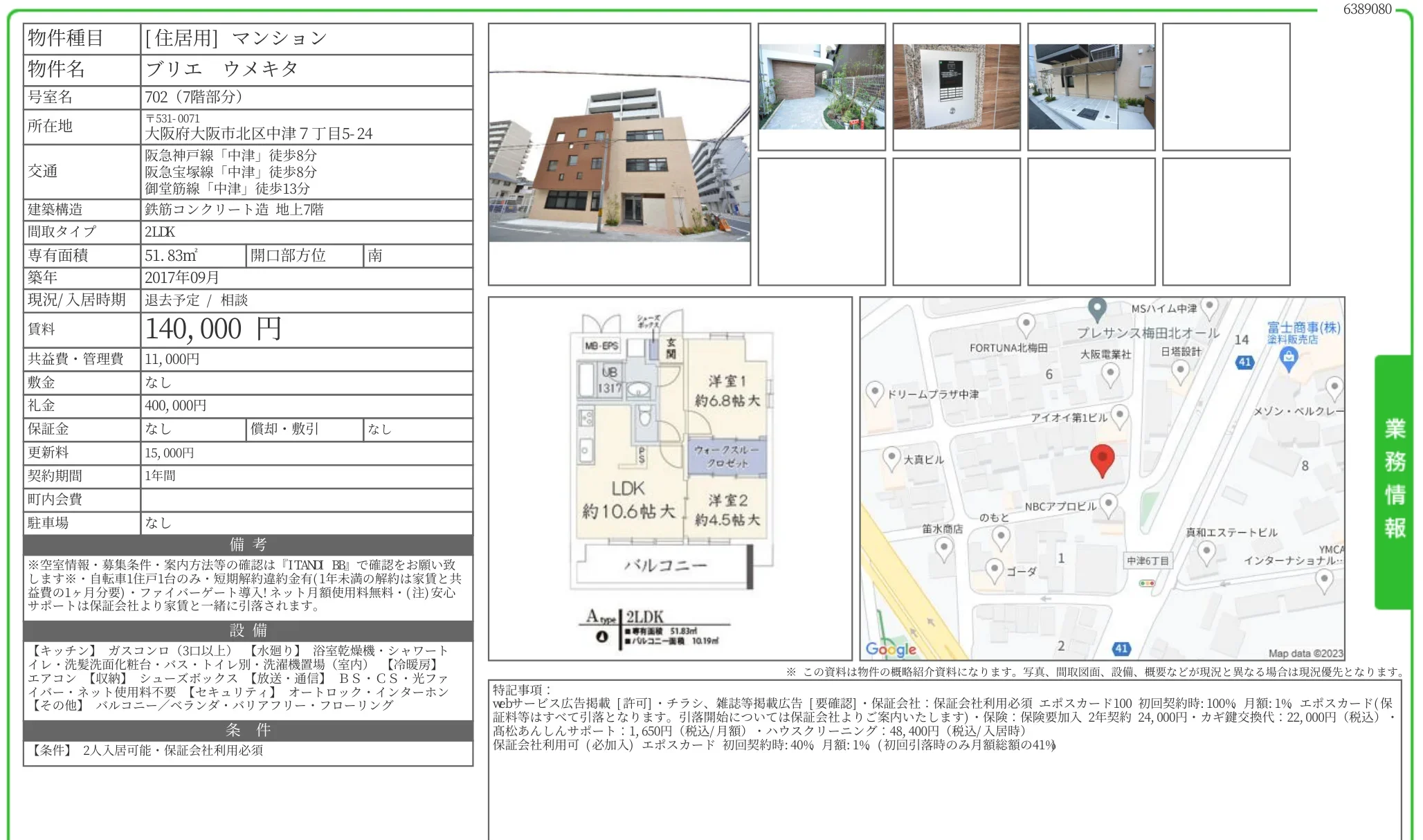Image resolution: width=1423 pixels, height=840 pixels.
Task: Click the アイオイ第1ビル map pin
Action: pos(1119,415)
